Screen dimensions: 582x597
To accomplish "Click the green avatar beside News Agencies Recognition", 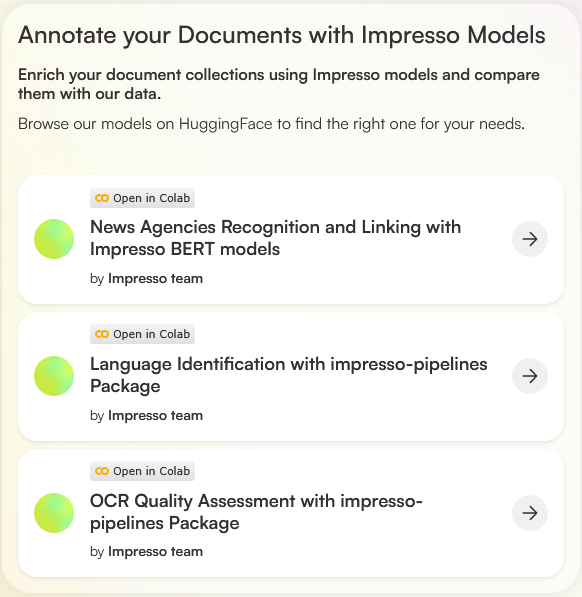I will [x=54, y=239].
